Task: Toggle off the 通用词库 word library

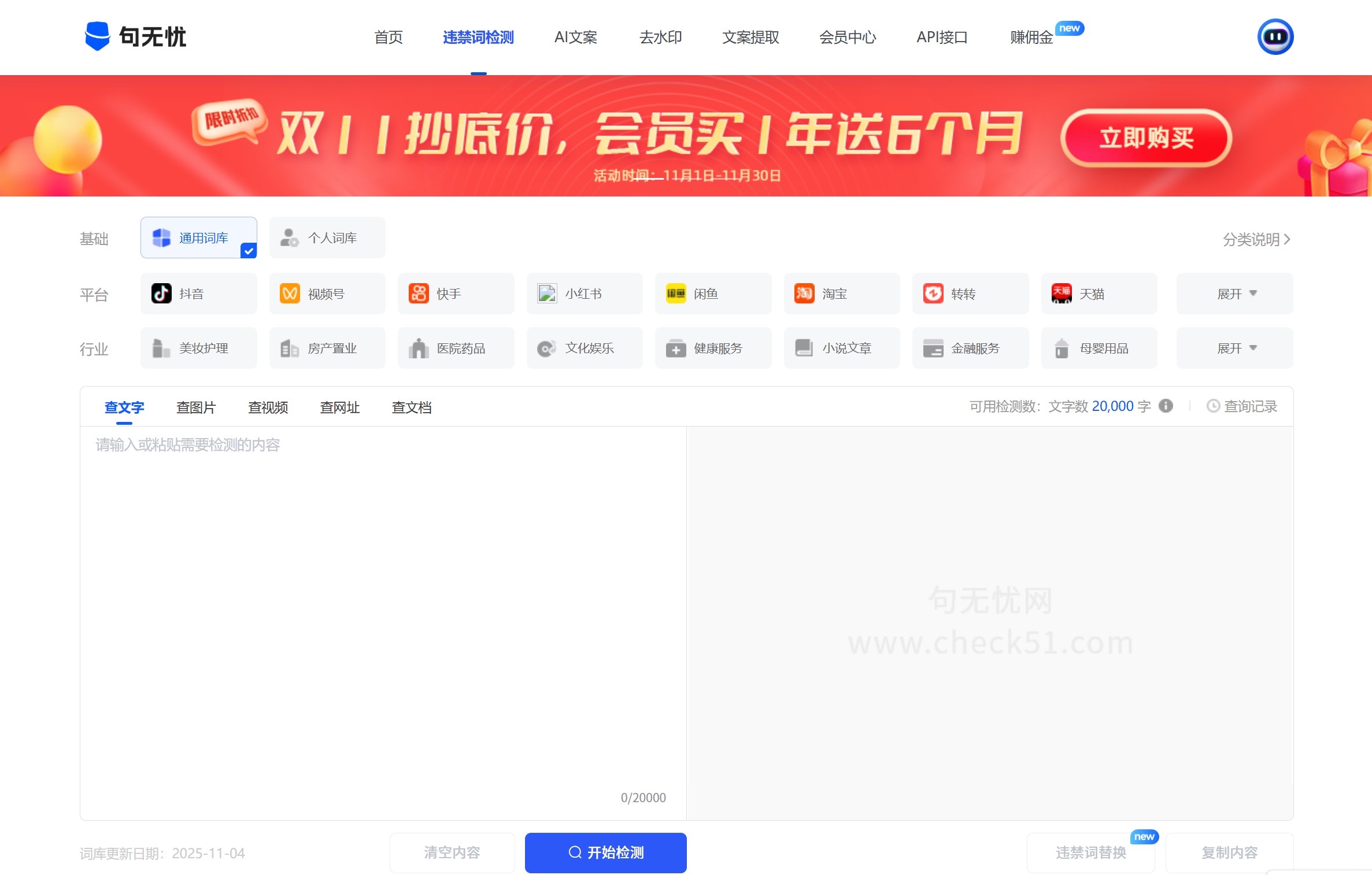Action: click(198, 237)
